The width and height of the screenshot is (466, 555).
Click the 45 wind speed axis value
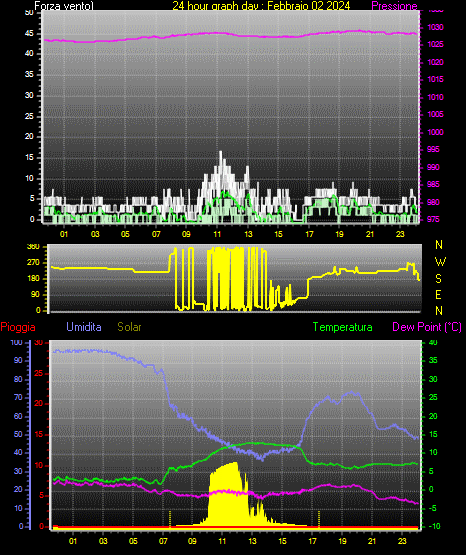point(29,33)
